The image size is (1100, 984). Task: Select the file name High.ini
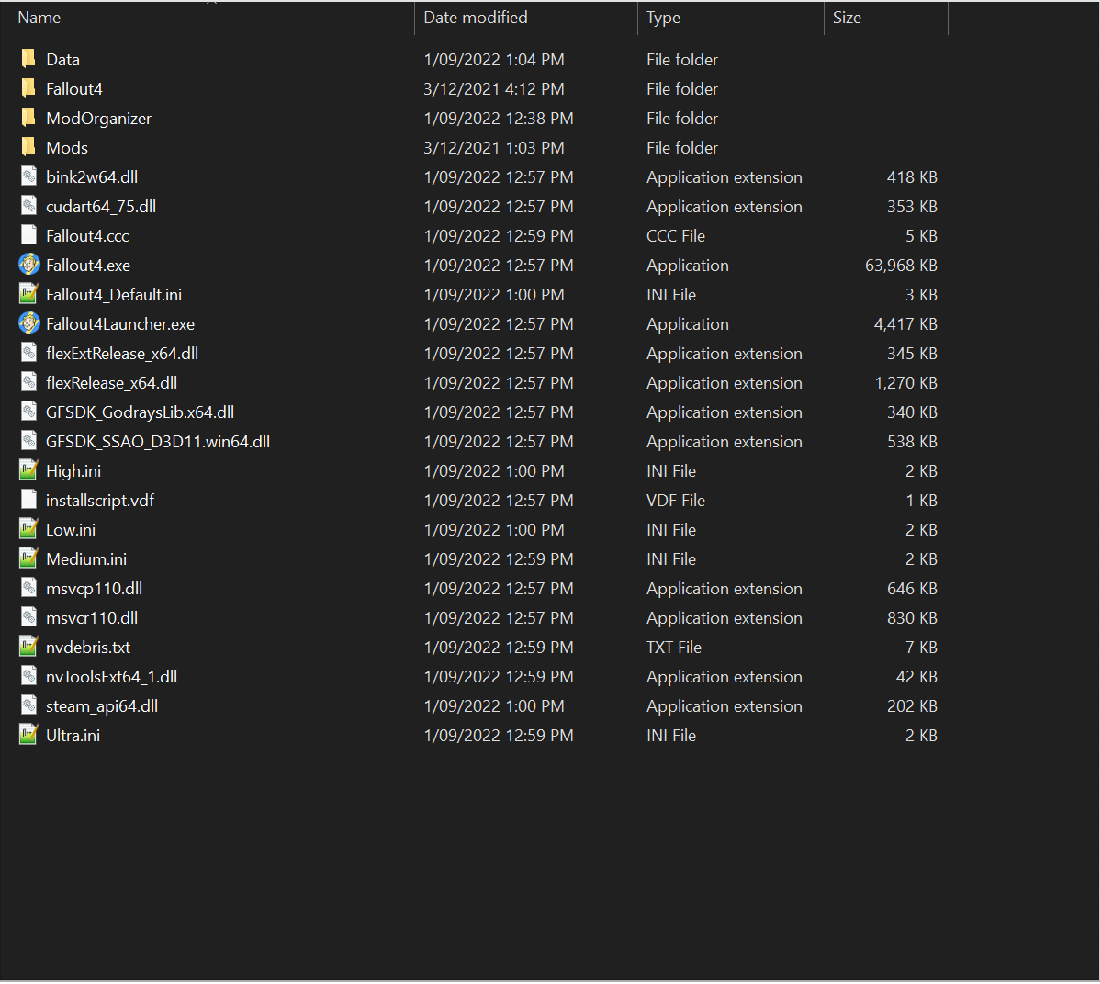[x=73, y=471]
